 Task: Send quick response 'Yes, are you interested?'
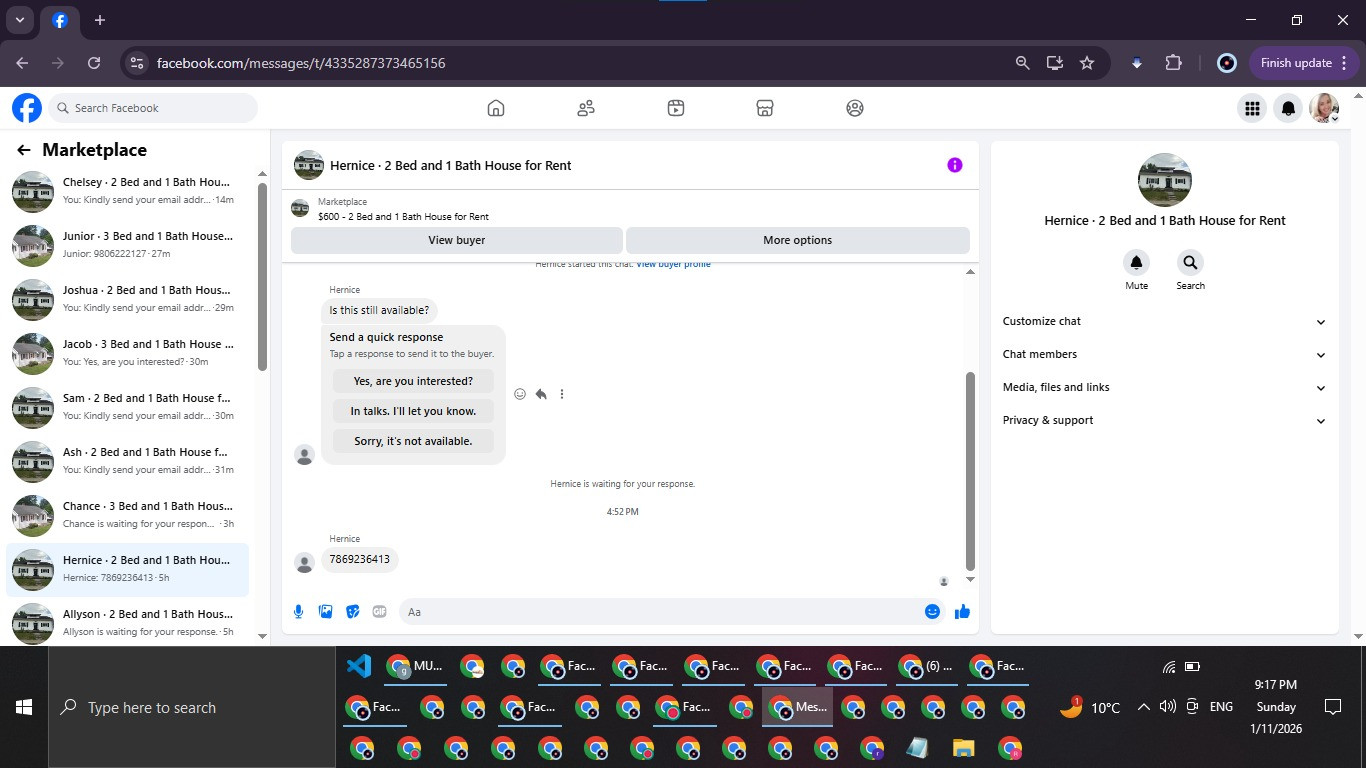[x=413, y=381]
